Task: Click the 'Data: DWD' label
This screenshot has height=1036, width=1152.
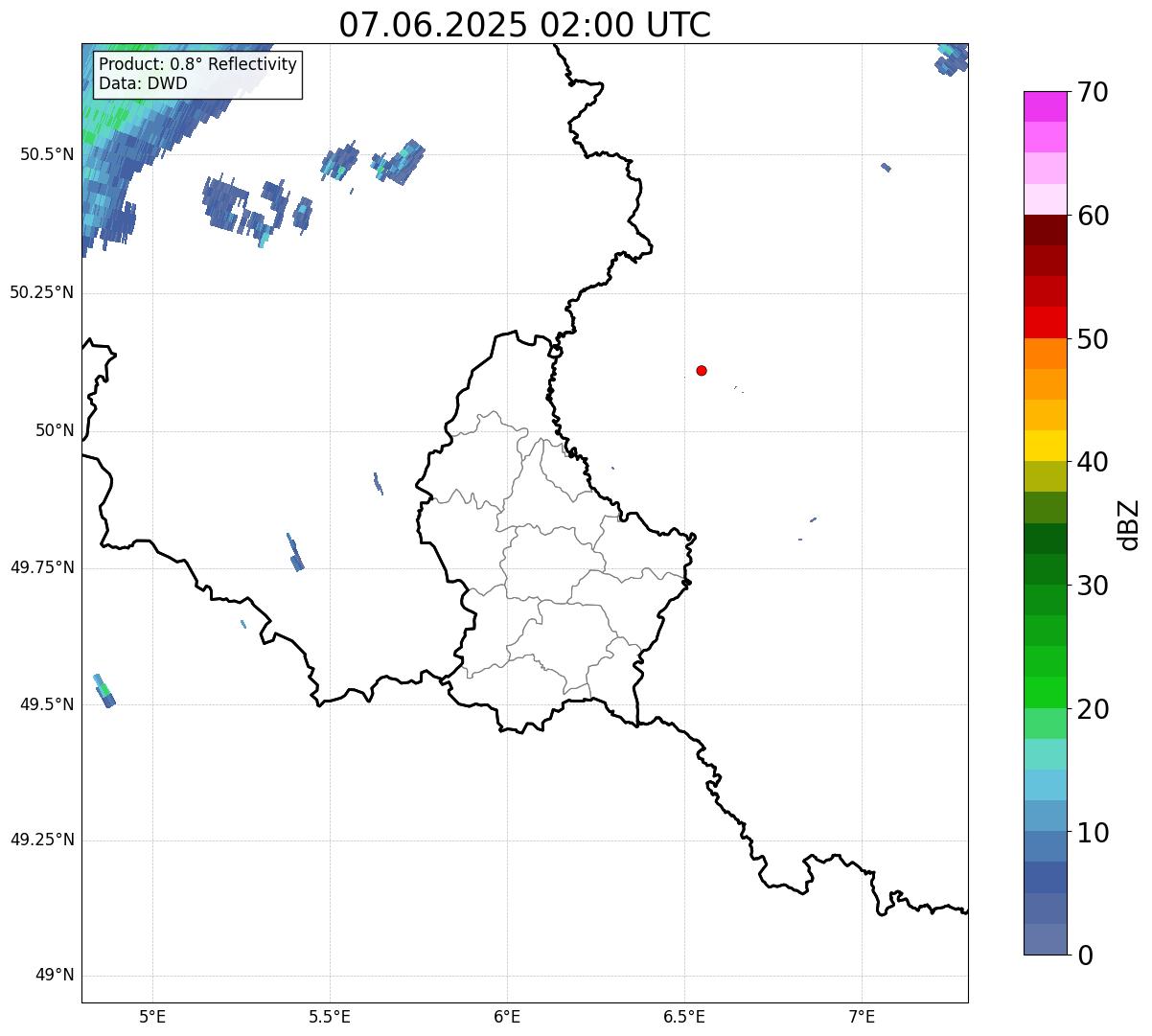Action: (x=143, y=83)
